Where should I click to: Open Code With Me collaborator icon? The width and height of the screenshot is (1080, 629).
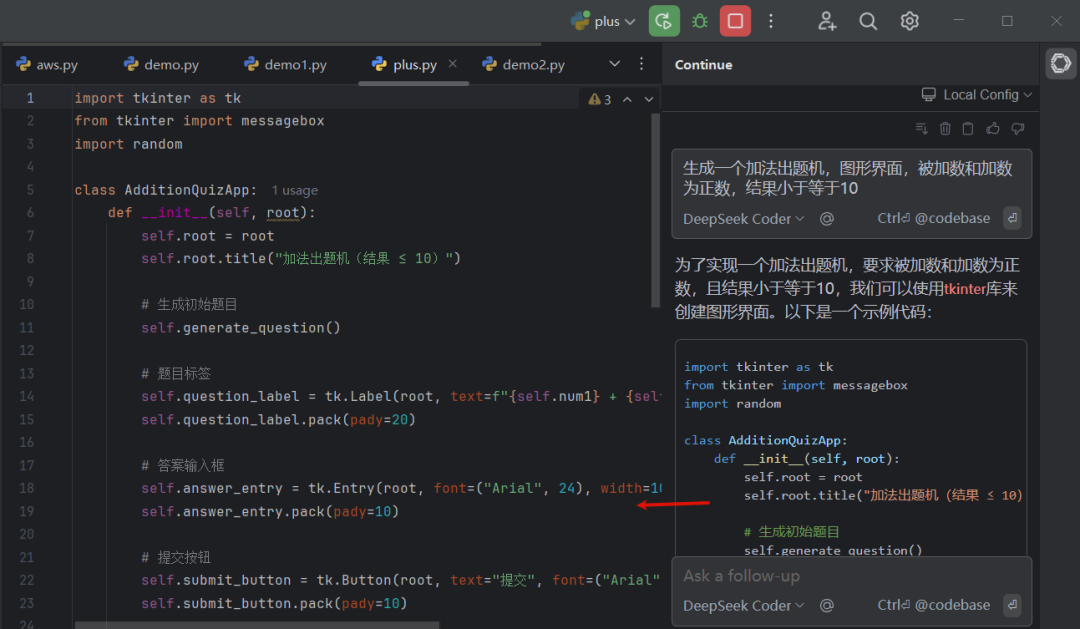[827, 20]
